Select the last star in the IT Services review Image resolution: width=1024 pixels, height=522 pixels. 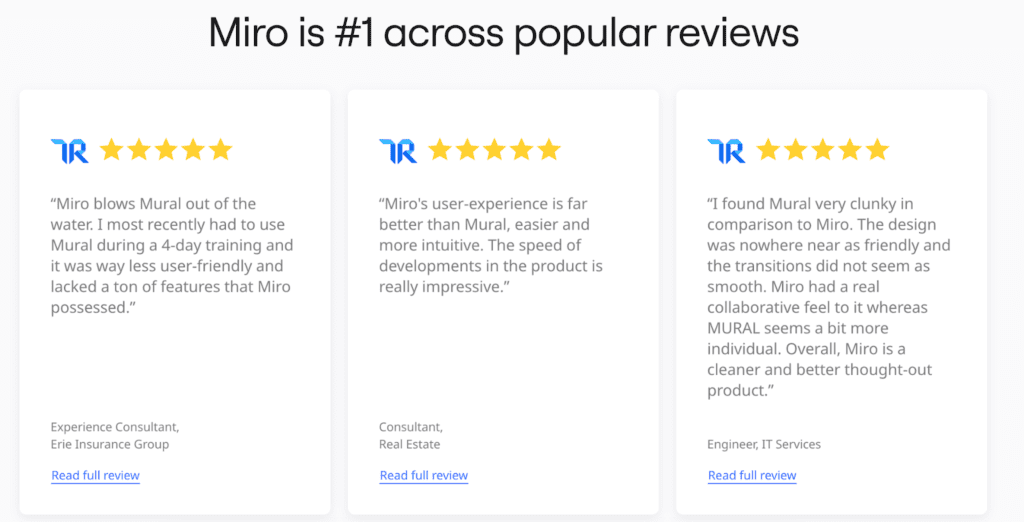pyautogui.click(x=877, y=150)
